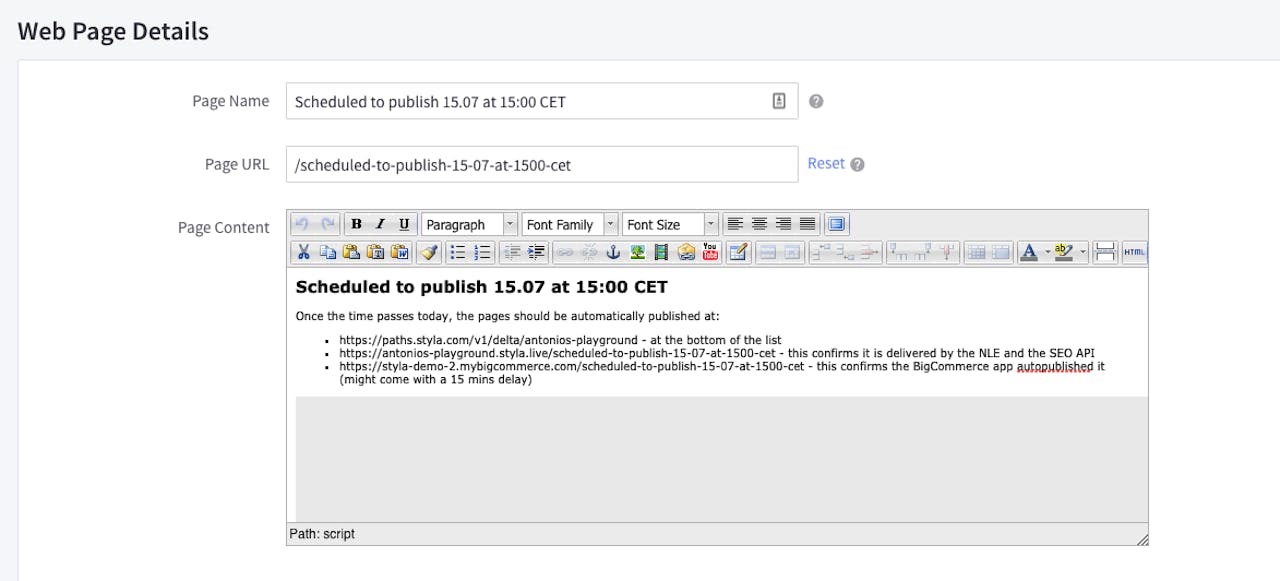Viewport: 1280px width, 581px height.
Task: Toggle underline formatting in the editor
Action: [x=404, y=224]
